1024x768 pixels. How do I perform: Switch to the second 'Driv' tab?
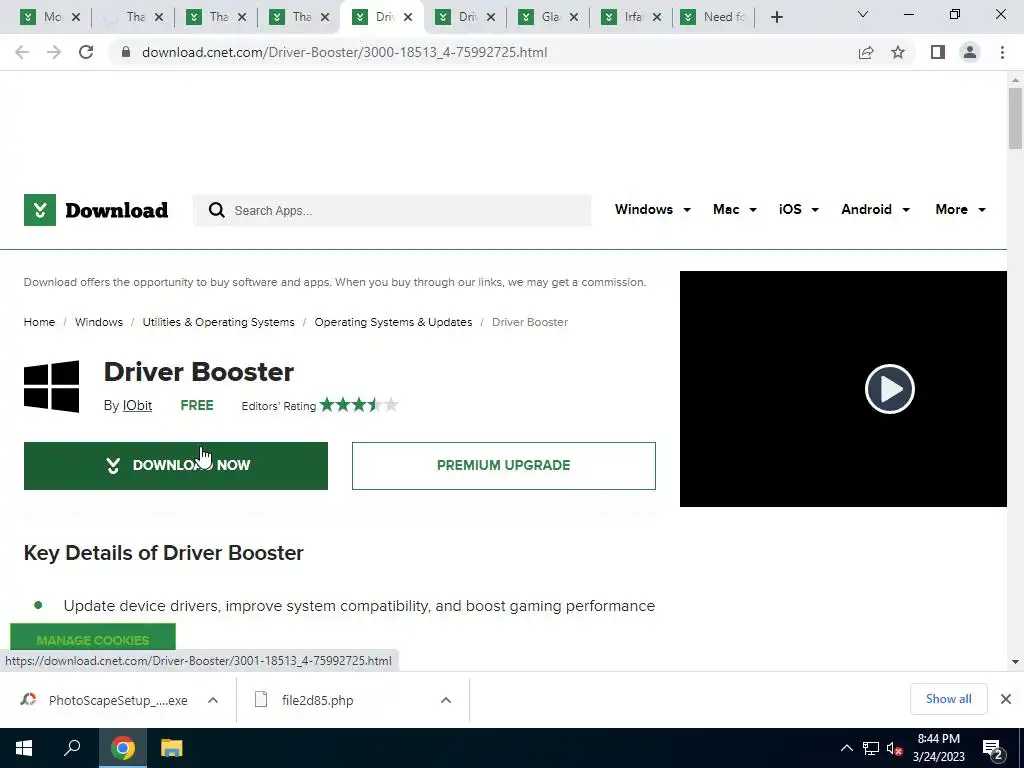coord(459,17)
